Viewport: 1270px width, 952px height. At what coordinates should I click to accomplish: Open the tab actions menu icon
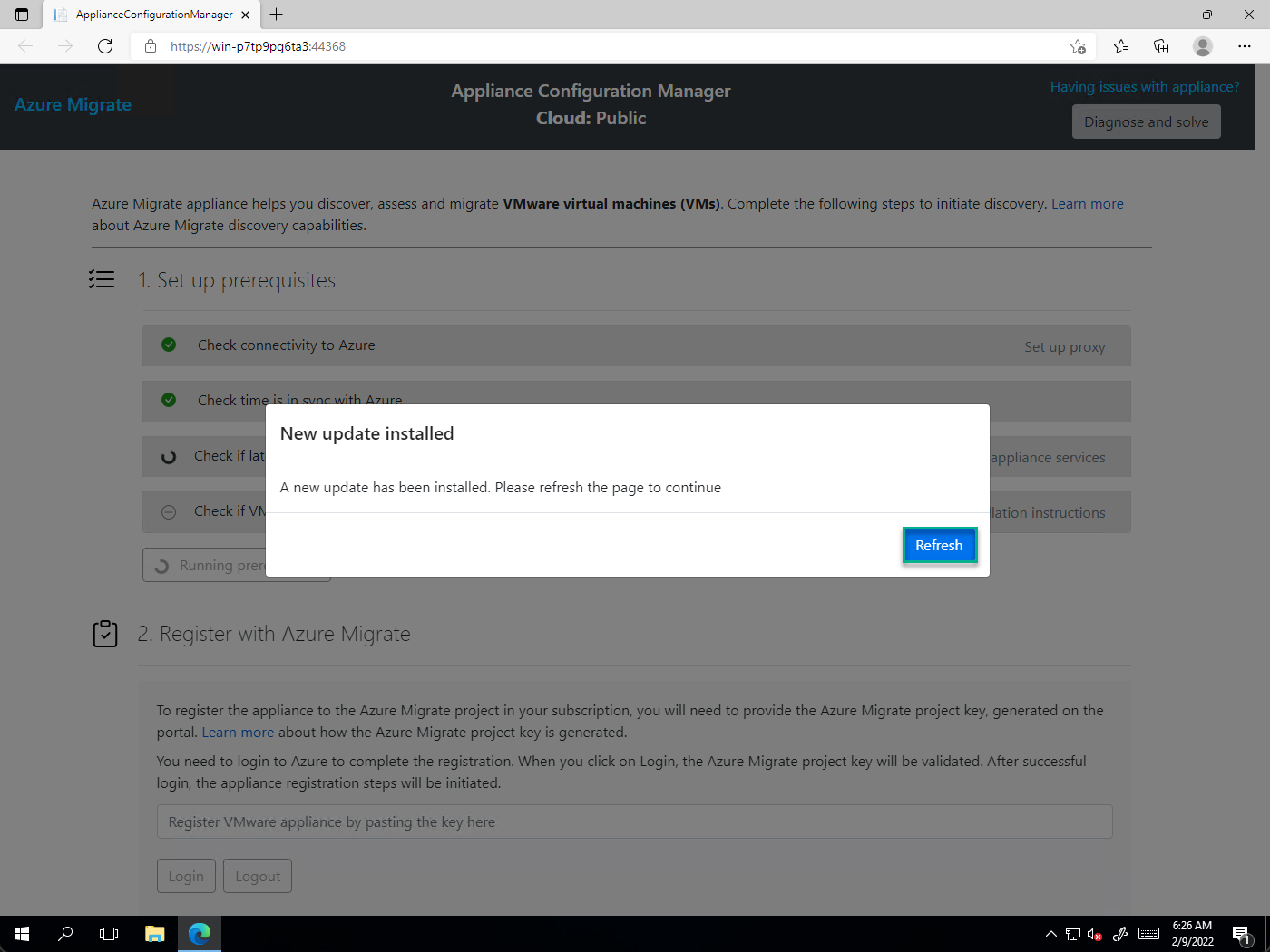click(x=22, y=15)
